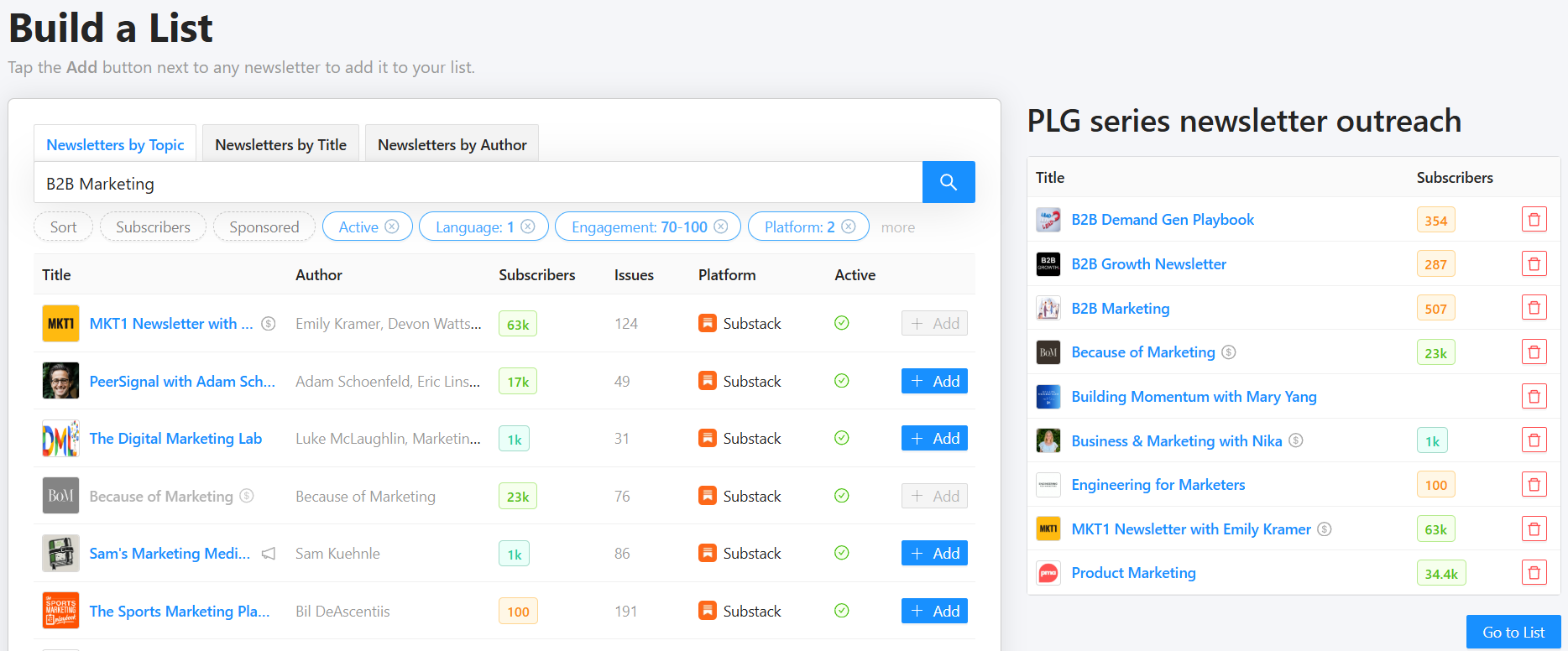Click 34.4k badge for Product Marketing
The image size is (1568, 651).
[1441, 573]
